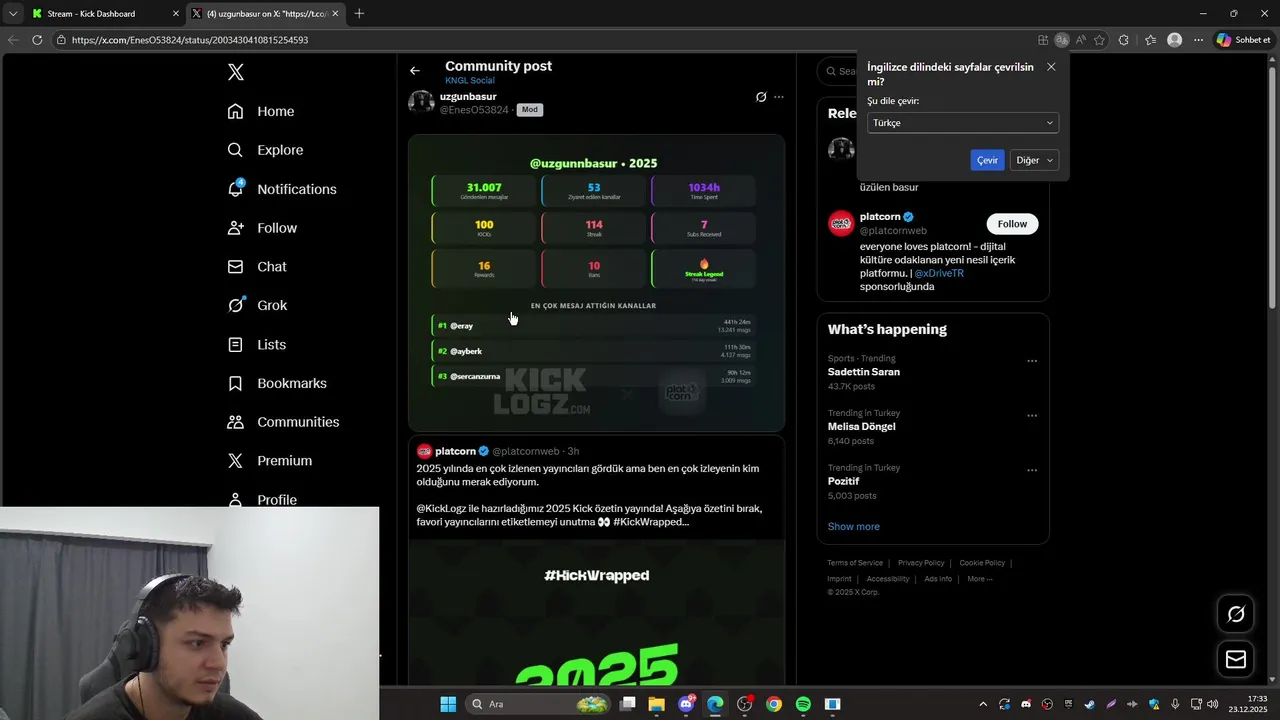This screenshot has height=720, width=1280.
Task: Open more options on uzgunbasur's post
Action: click(x=779, y=97)
